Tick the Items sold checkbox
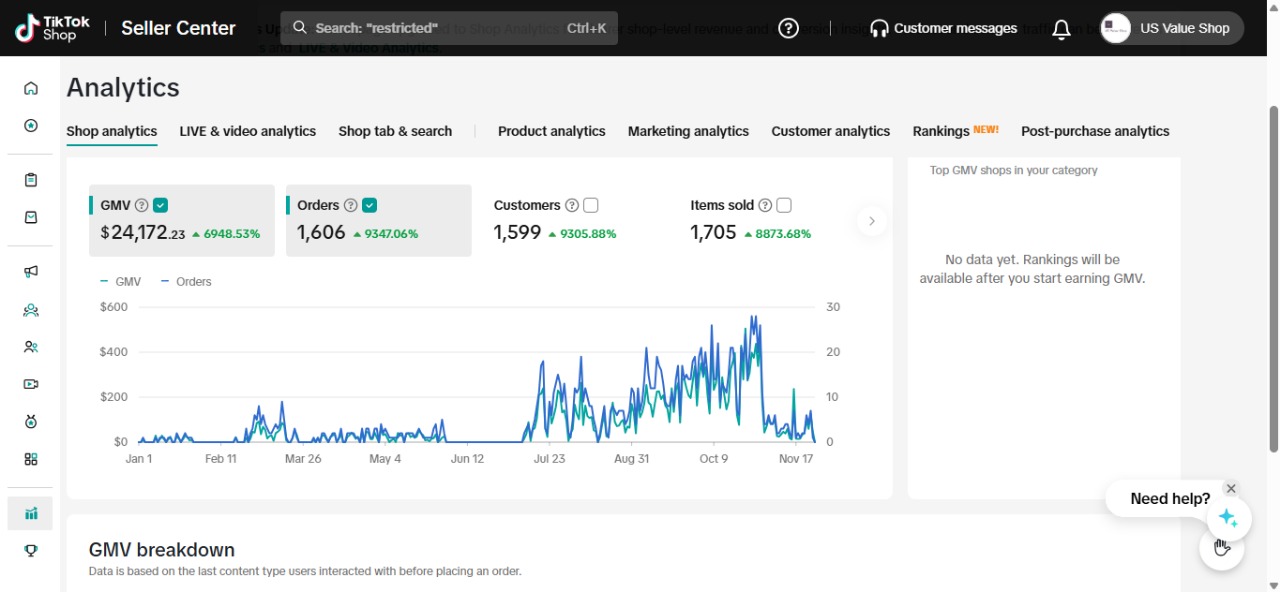The image size is (1280, 592). (x=784, y=205)
